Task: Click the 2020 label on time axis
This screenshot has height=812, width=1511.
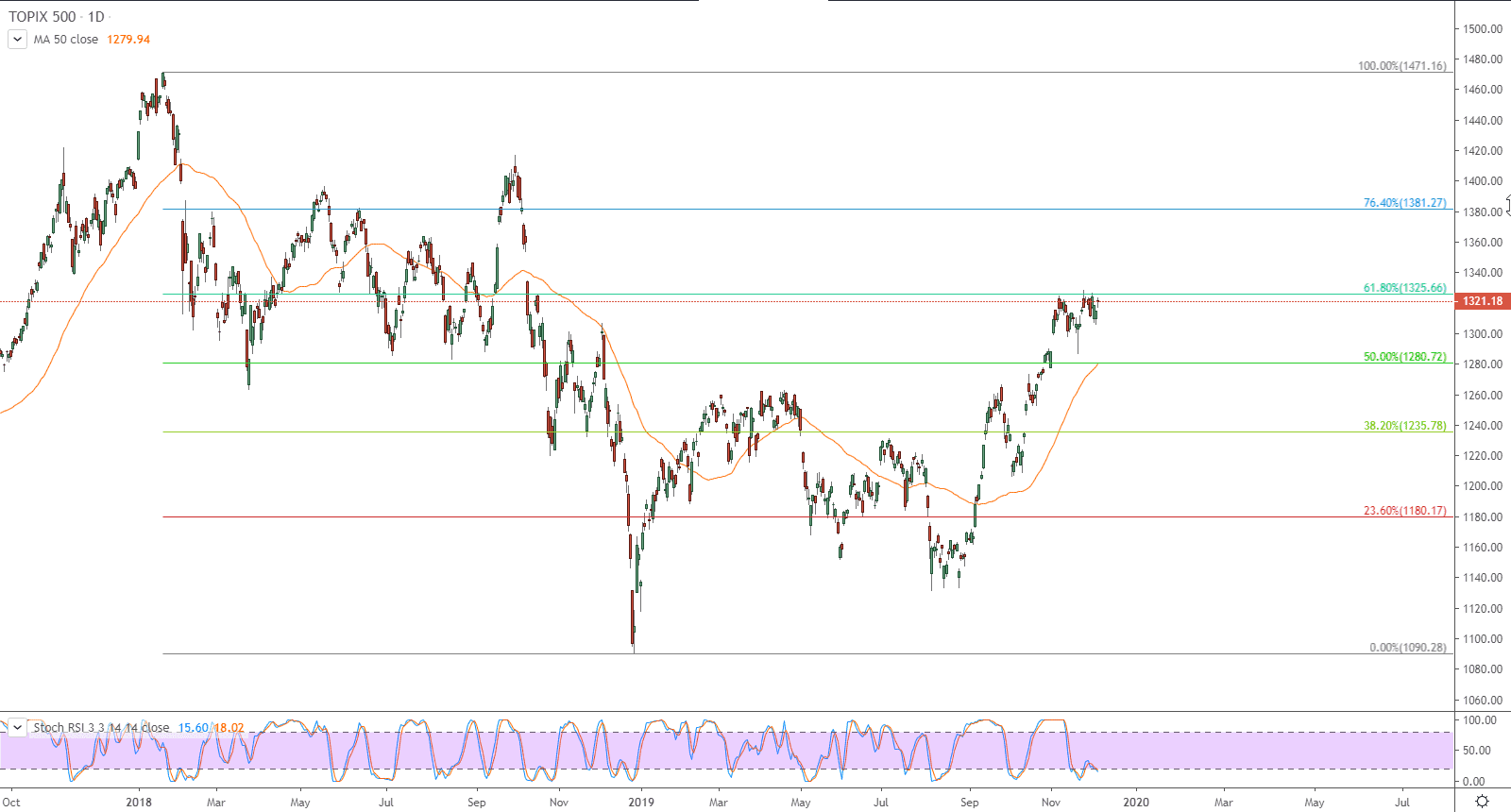Action: point(1136,803)
